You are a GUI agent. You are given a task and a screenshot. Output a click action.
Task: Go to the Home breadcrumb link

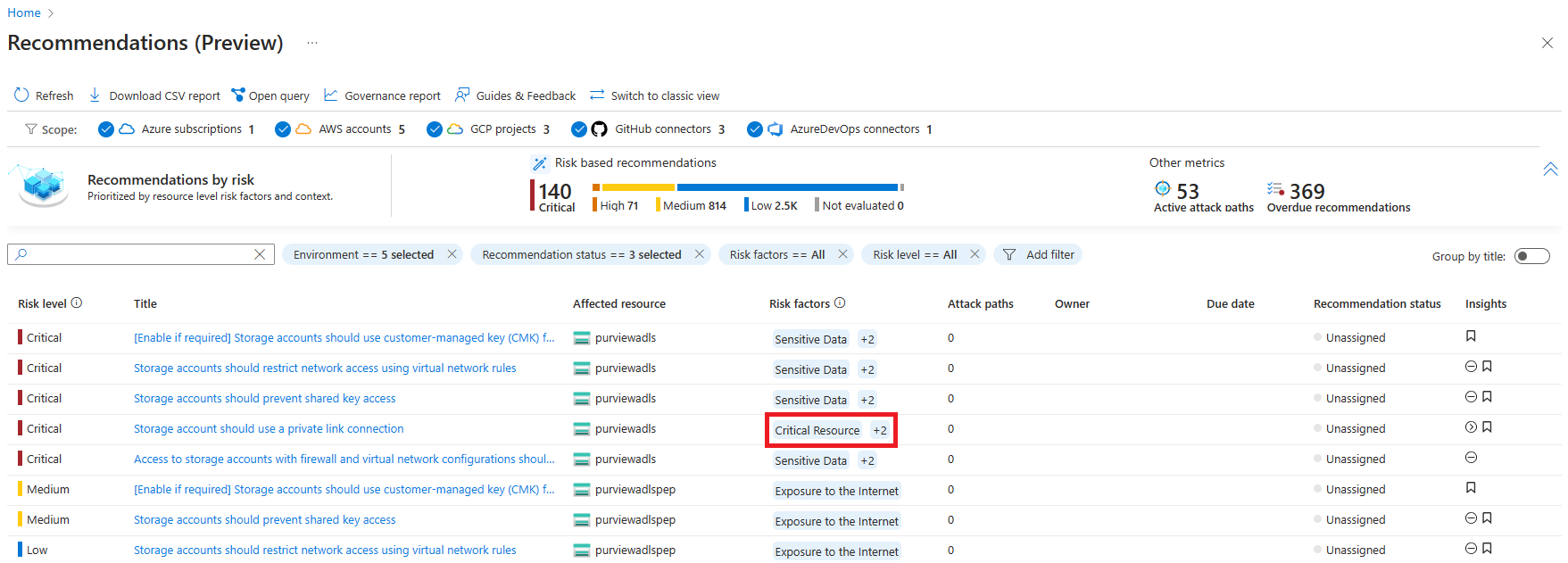24,12
